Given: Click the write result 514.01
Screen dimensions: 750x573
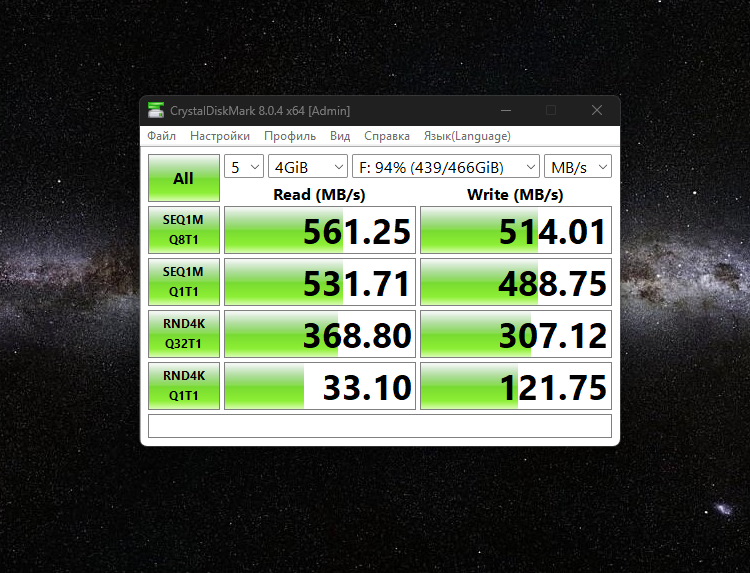Looking at the screenshot, I should point(516,230).
